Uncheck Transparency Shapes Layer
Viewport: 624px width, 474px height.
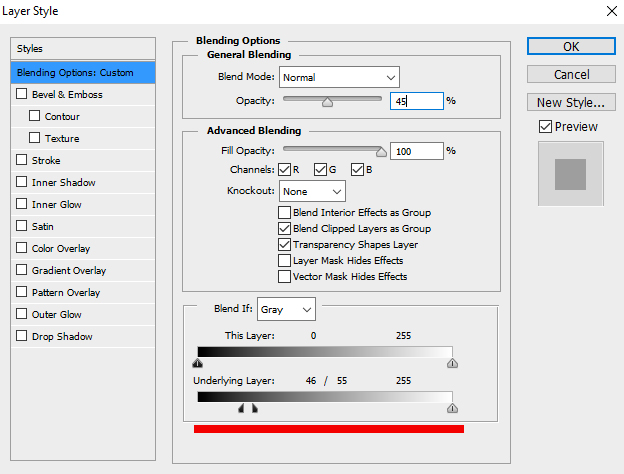pyautogui.click(x=284, y=244)
